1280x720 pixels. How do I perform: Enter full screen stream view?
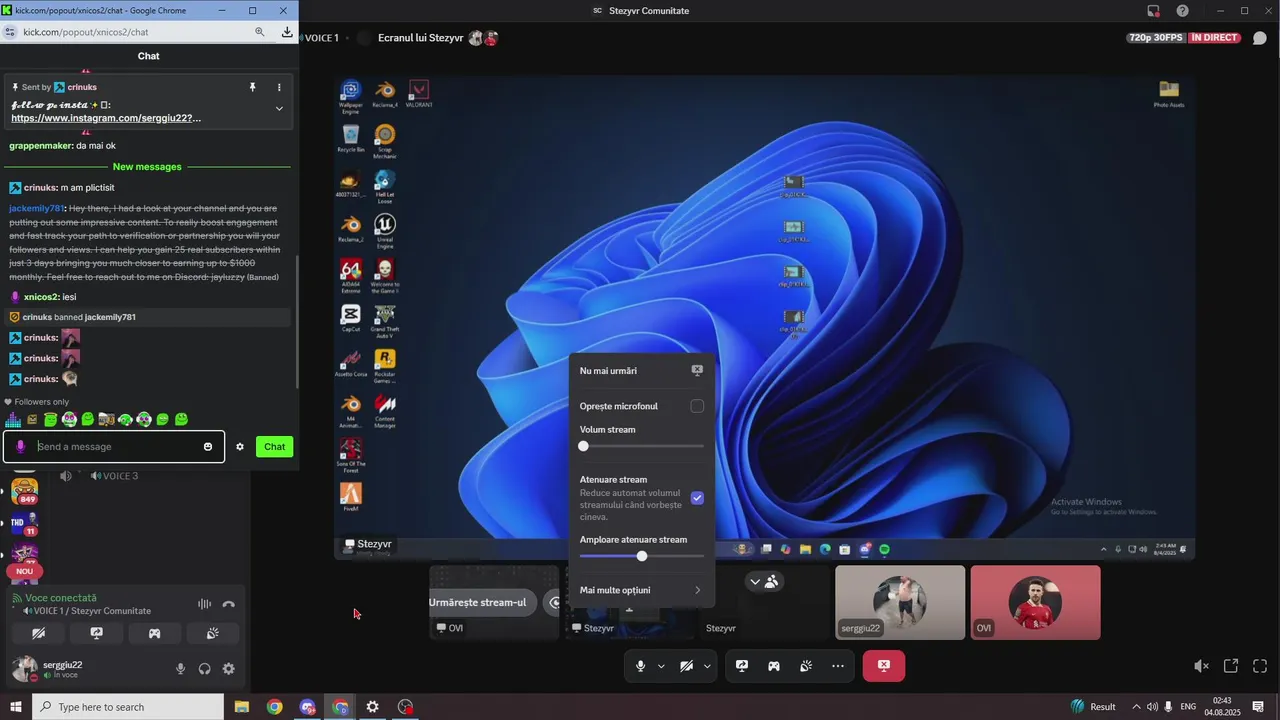coord(1260,666)
